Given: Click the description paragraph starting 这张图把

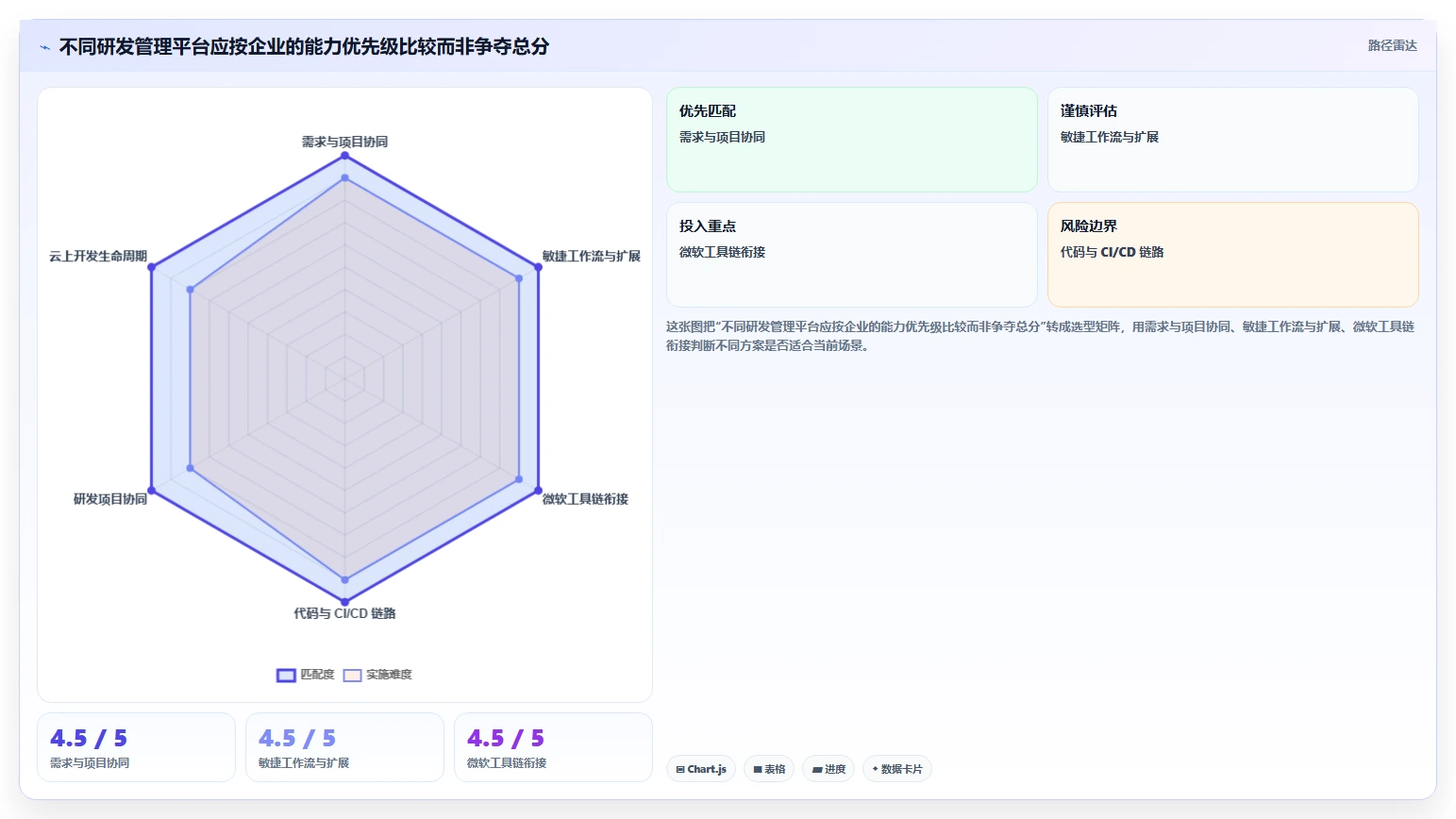Looking at the screenshot, I should coord(1040,336).
